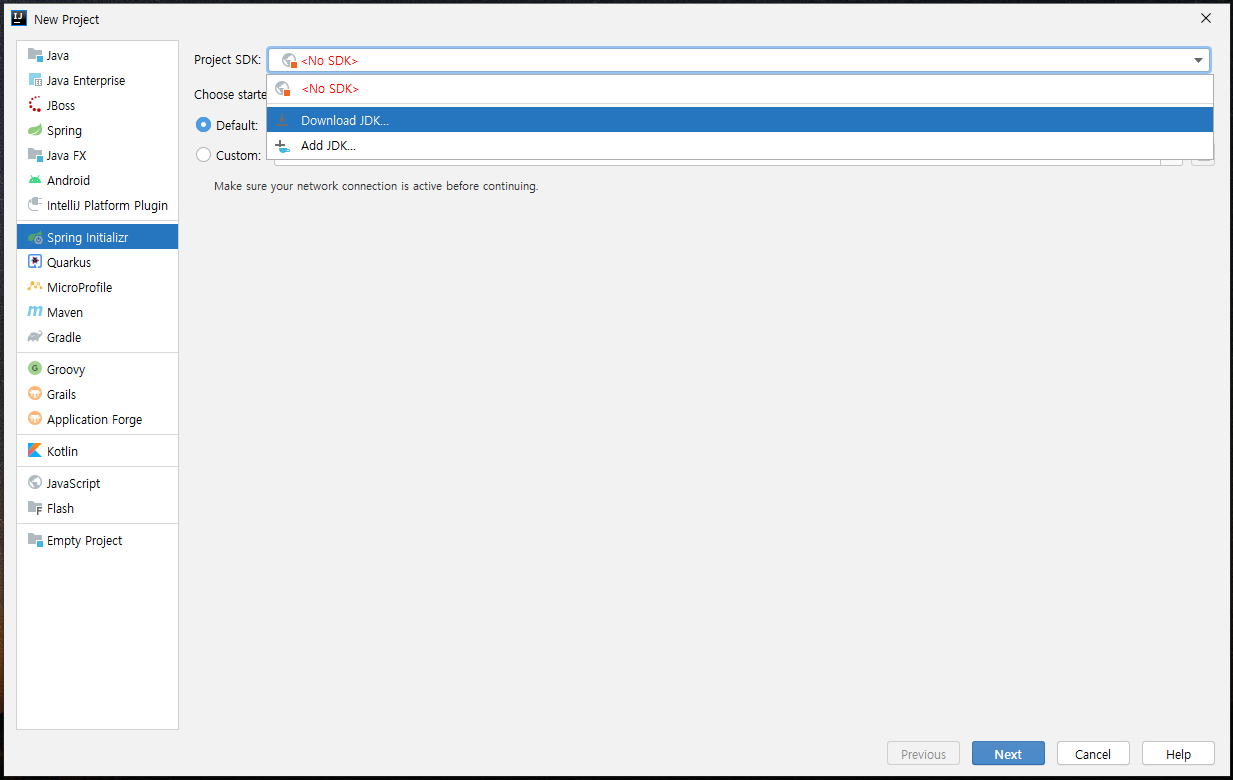Click the Next button

pos(1008,754)
